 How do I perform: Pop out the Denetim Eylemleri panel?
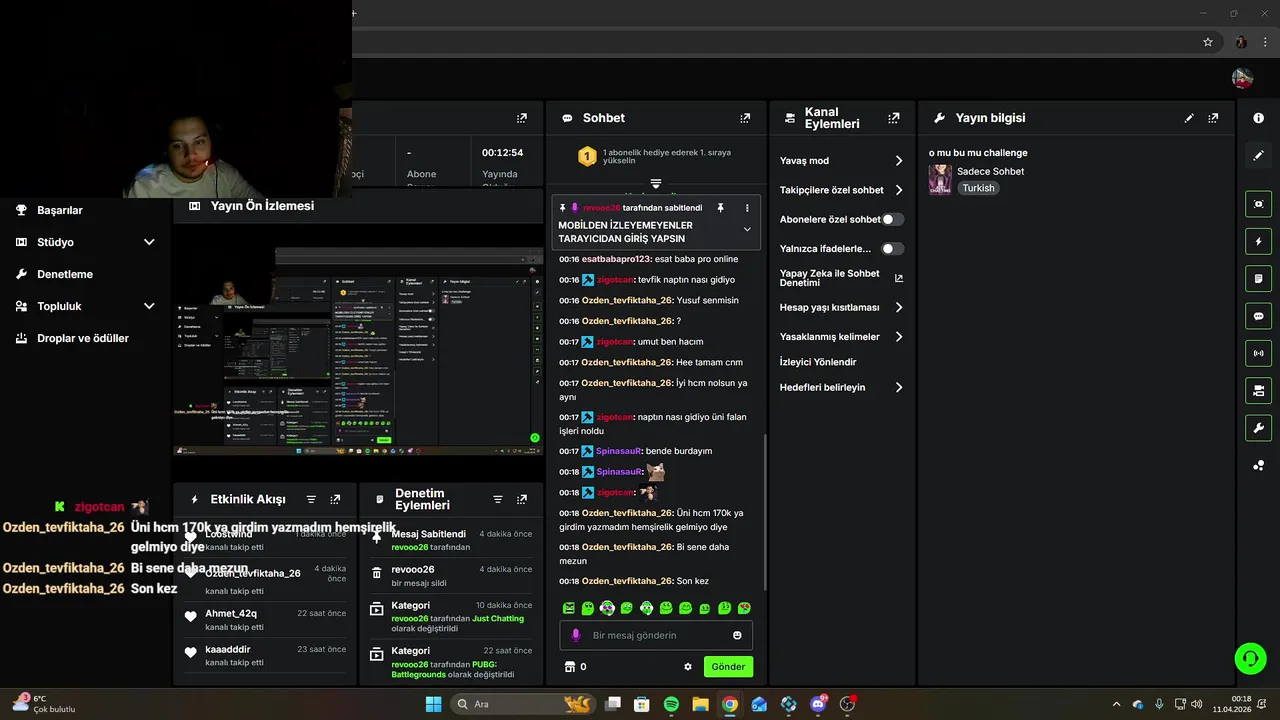pyautogui.click(x=522, y=499)
